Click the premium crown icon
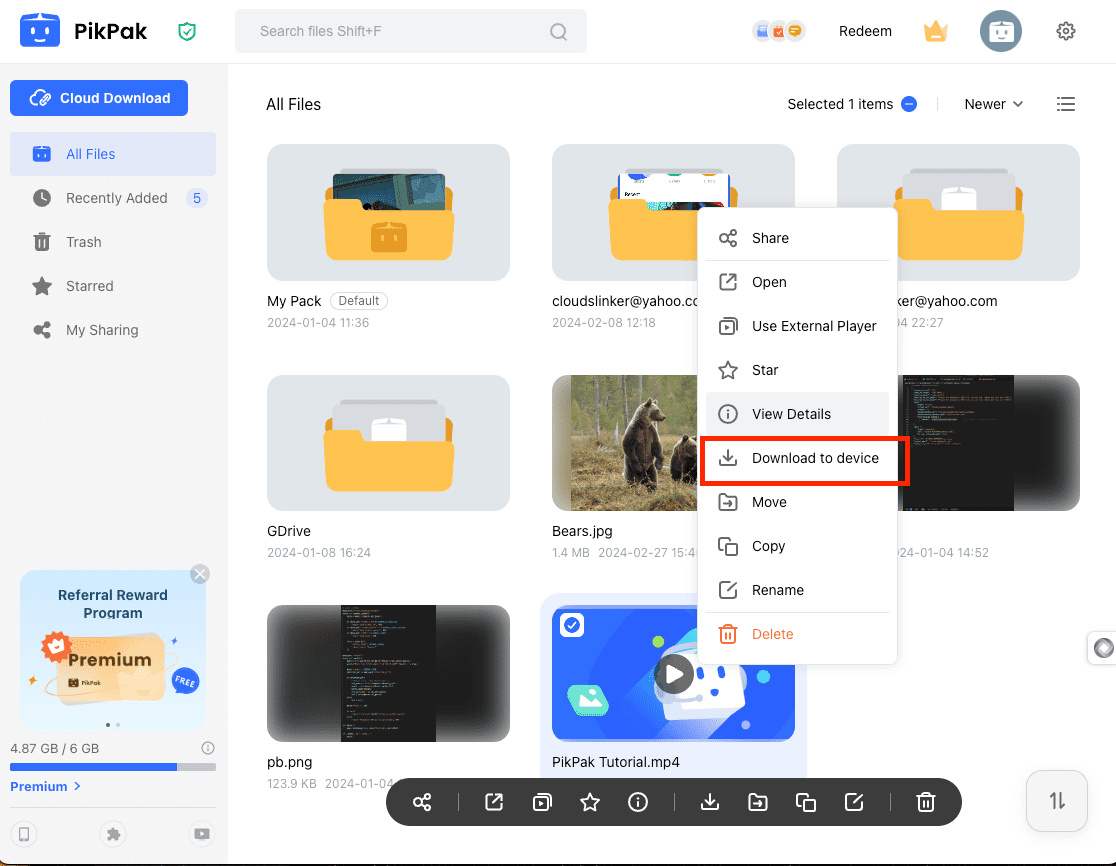This screenshot has width=1116, height=866. point(935,31)
